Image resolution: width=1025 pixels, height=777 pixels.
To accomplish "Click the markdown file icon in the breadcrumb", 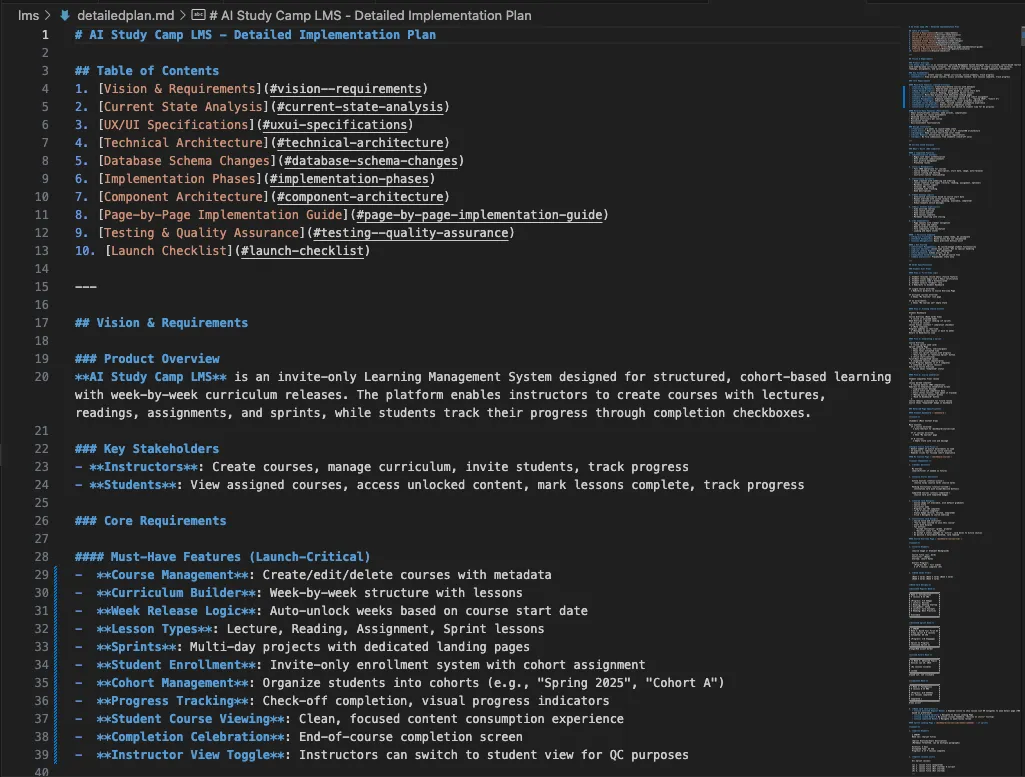I will [x=65, y=16].
